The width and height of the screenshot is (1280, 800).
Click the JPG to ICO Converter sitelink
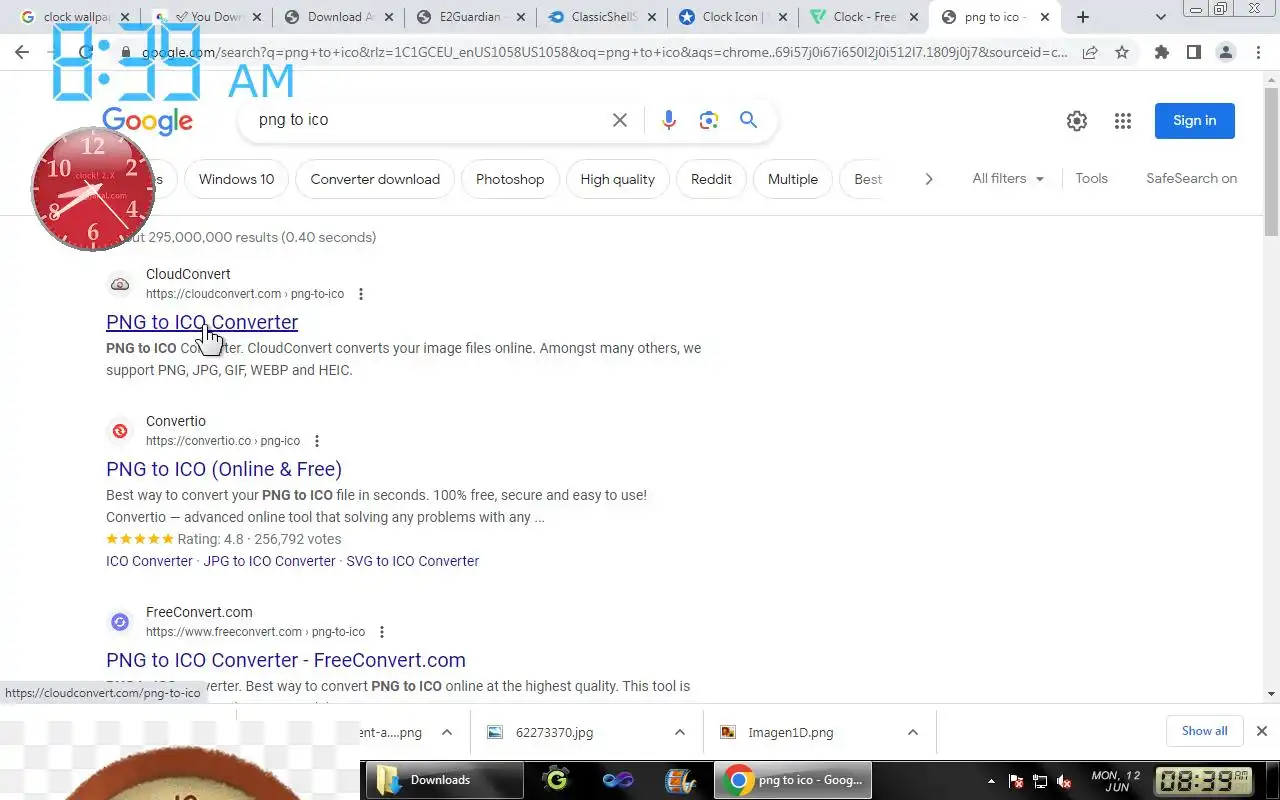(x=270, y=561)
